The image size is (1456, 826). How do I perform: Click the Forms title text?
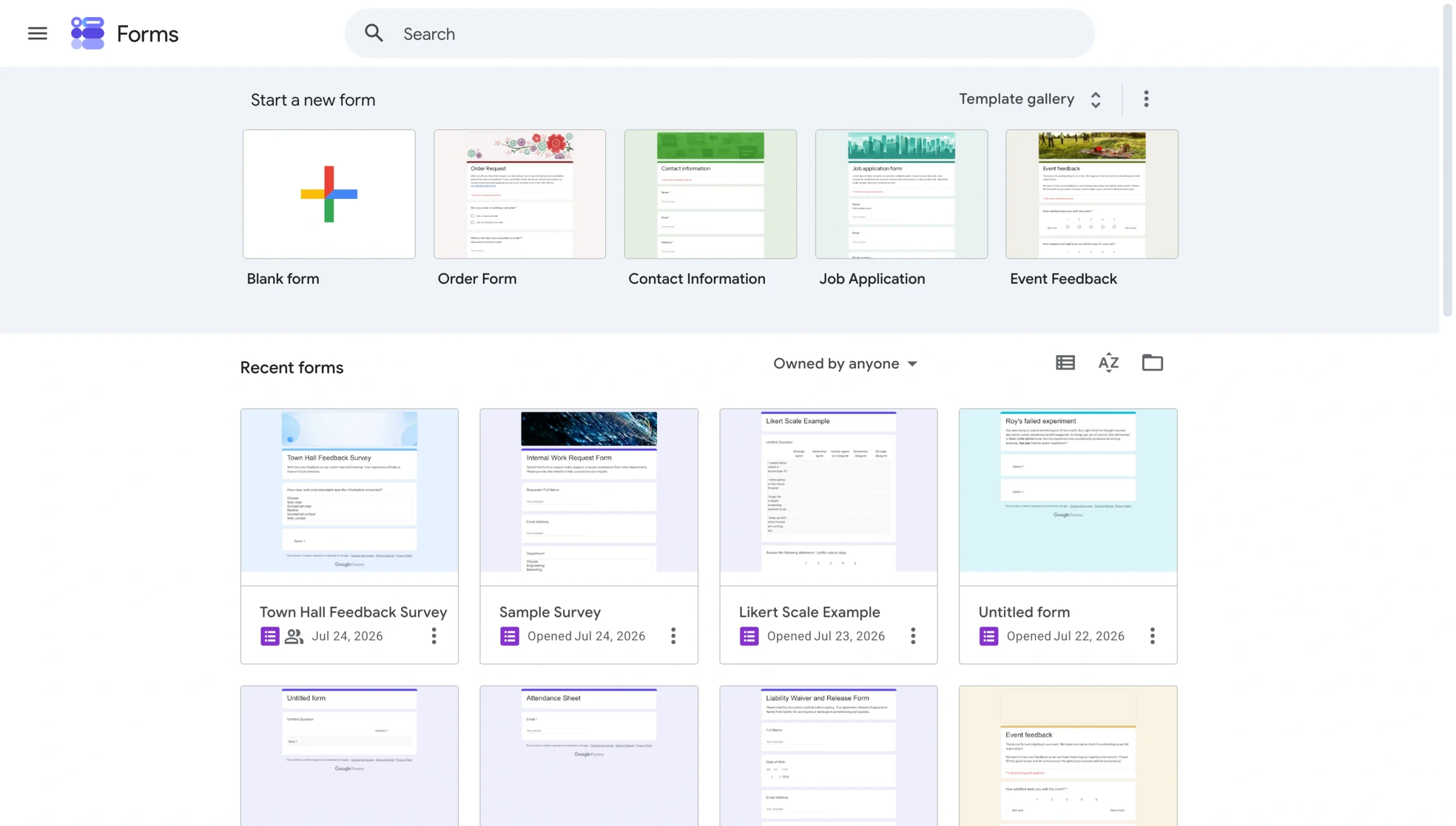(x=147, y=34)
